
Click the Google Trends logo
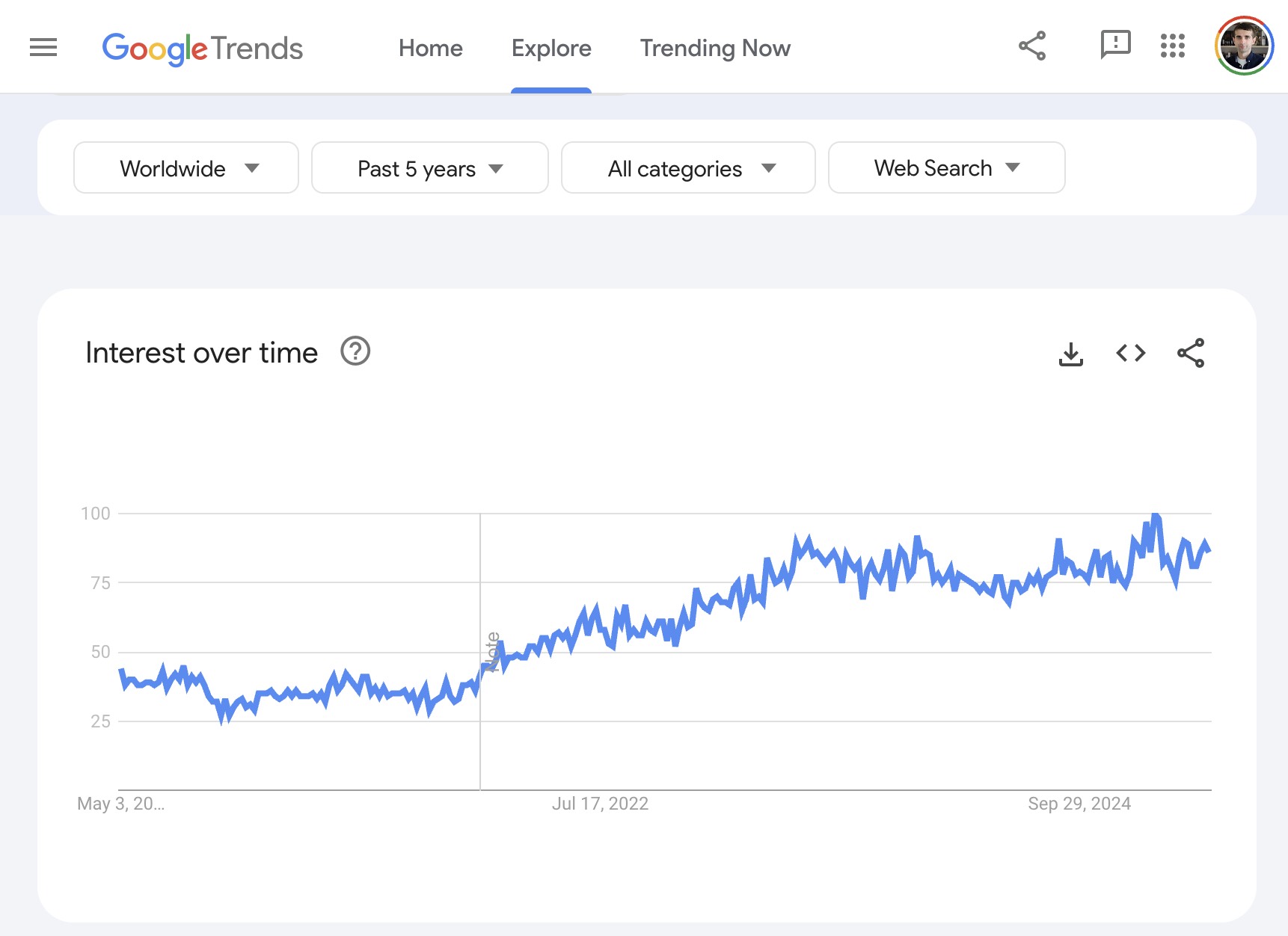click(202, 49)
